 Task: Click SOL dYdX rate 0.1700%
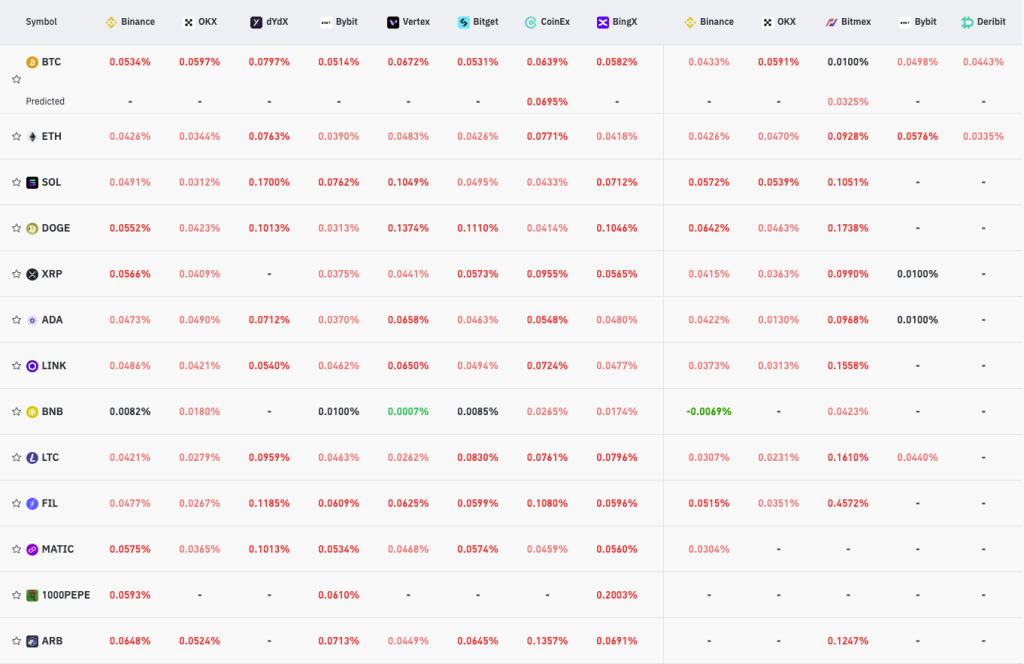click(x=269, y=182)
